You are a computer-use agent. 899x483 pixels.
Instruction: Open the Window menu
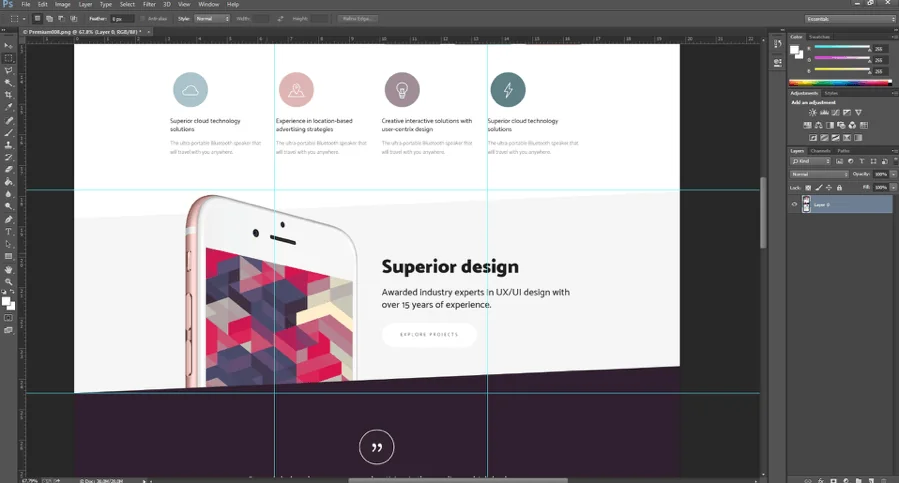(x=209, y=4)
